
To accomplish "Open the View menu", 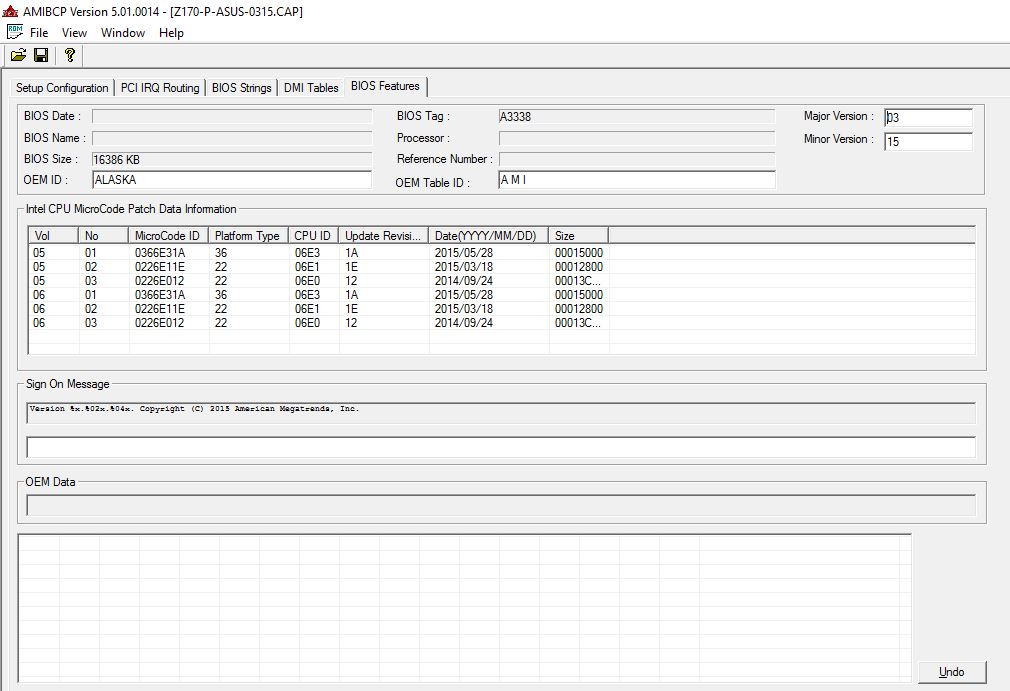I will click(x=74, y=33).
